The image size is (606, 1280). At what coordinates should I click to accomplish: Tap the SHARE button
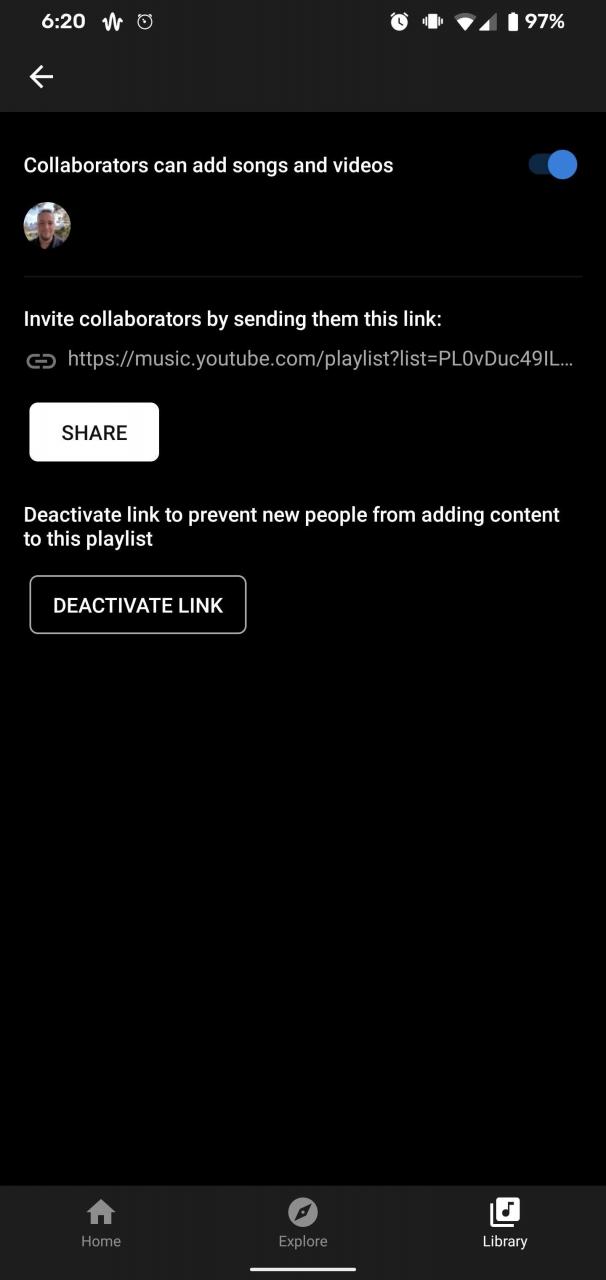click(94, 432)
